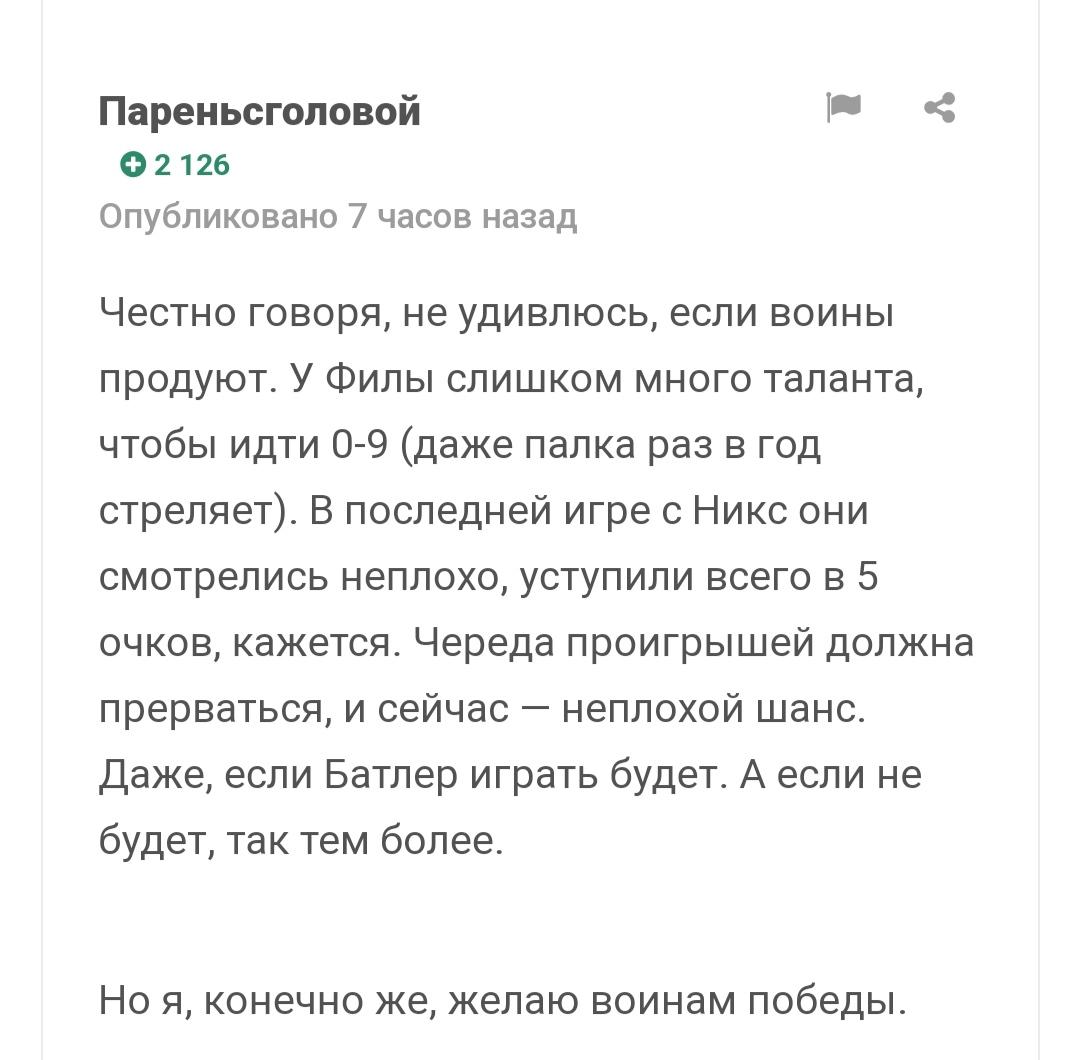Image resolution: width=1080 pixels, height=1060 pixels.
Task: Click the reputation score 2 126
Action: click(x=191, y=165)
